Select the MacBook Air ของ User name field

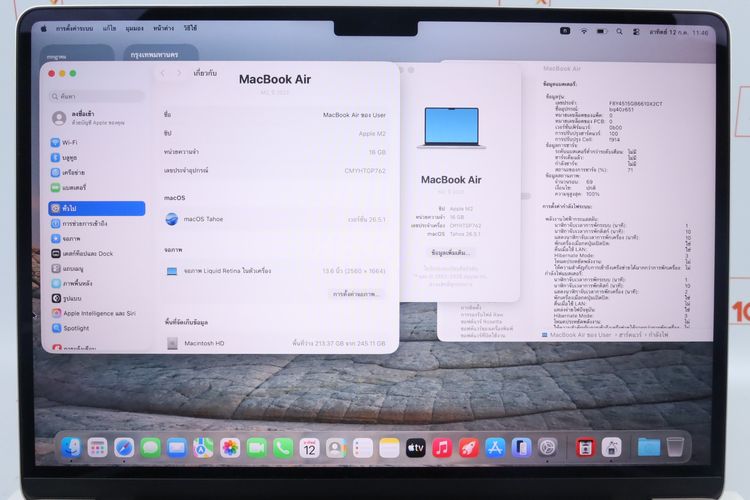[x=354, y=115]
